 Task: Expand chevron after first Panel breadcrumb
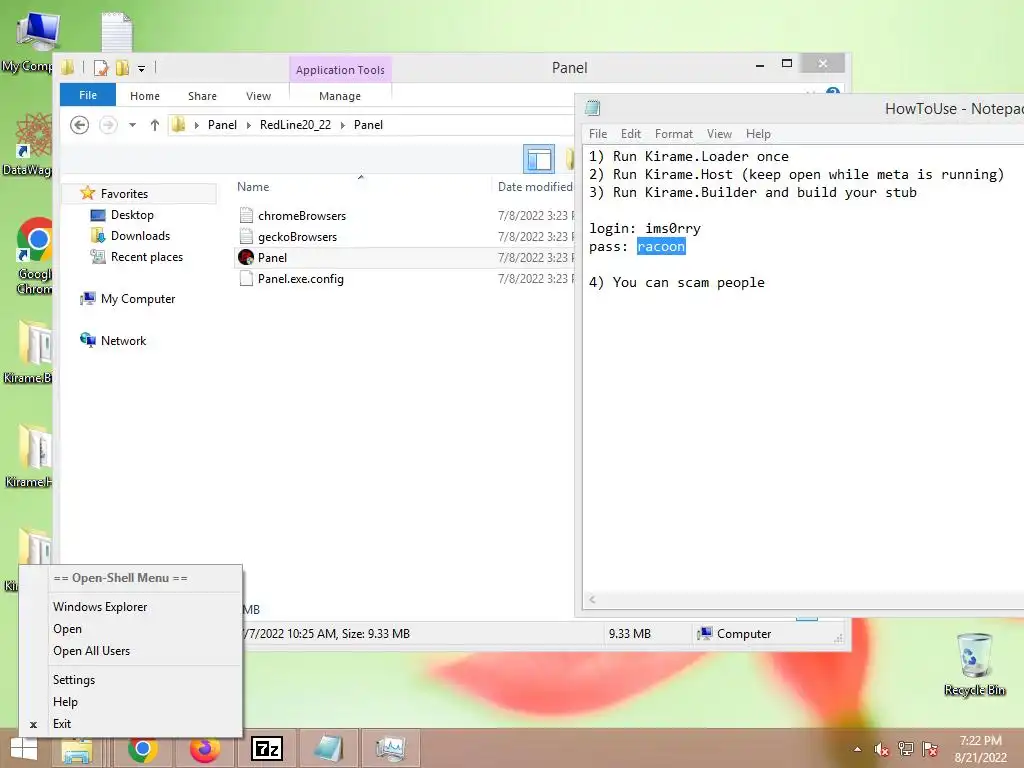249,125
